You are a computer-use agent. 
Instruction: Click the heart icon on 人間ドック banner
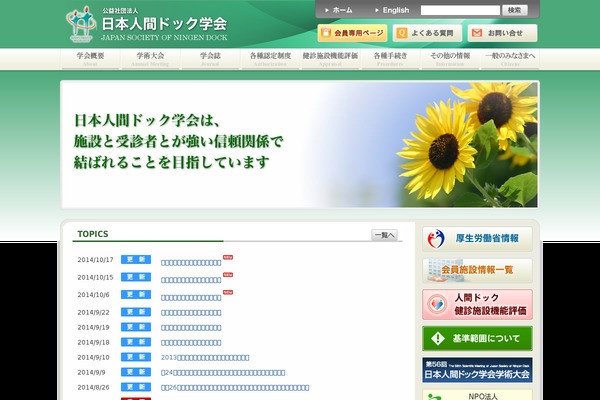click(437, 304)
